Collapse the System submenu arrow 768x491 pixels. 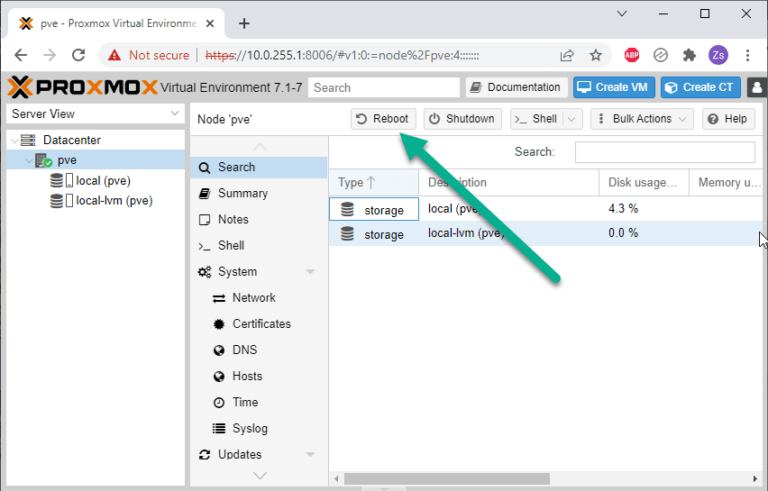point(311,271)
